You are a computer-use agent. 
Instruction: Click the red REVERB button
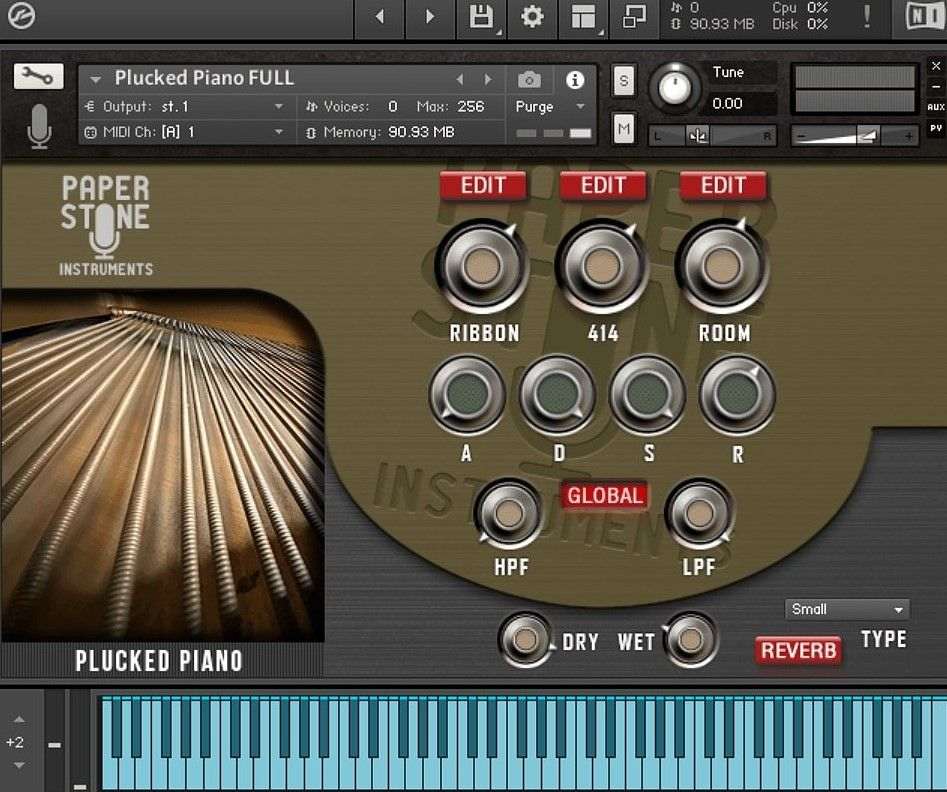(797, 650)
